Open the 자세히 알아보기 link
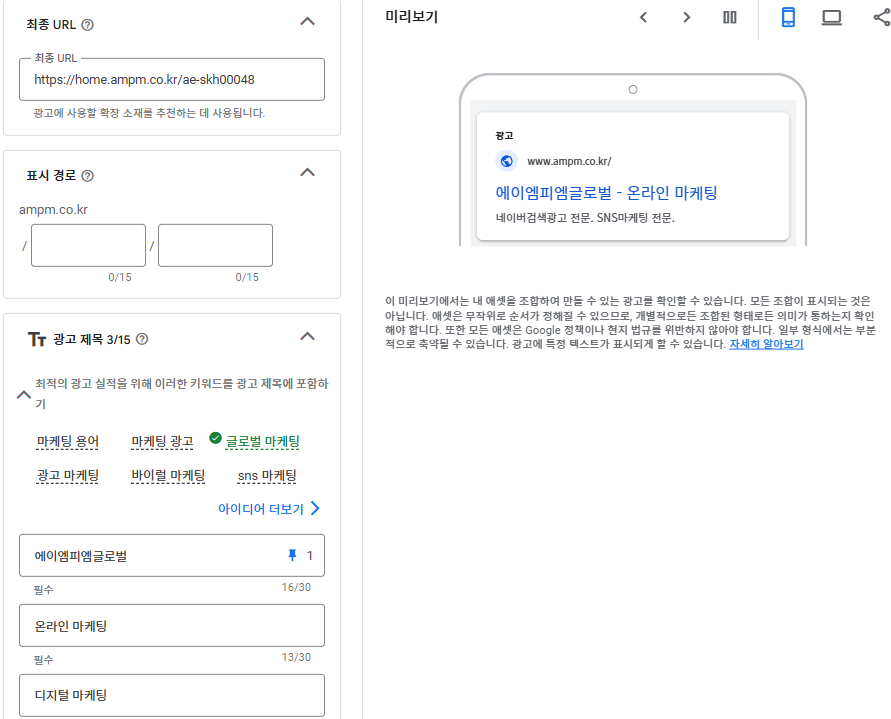This screenshot has height=719, width=891. 766,344
